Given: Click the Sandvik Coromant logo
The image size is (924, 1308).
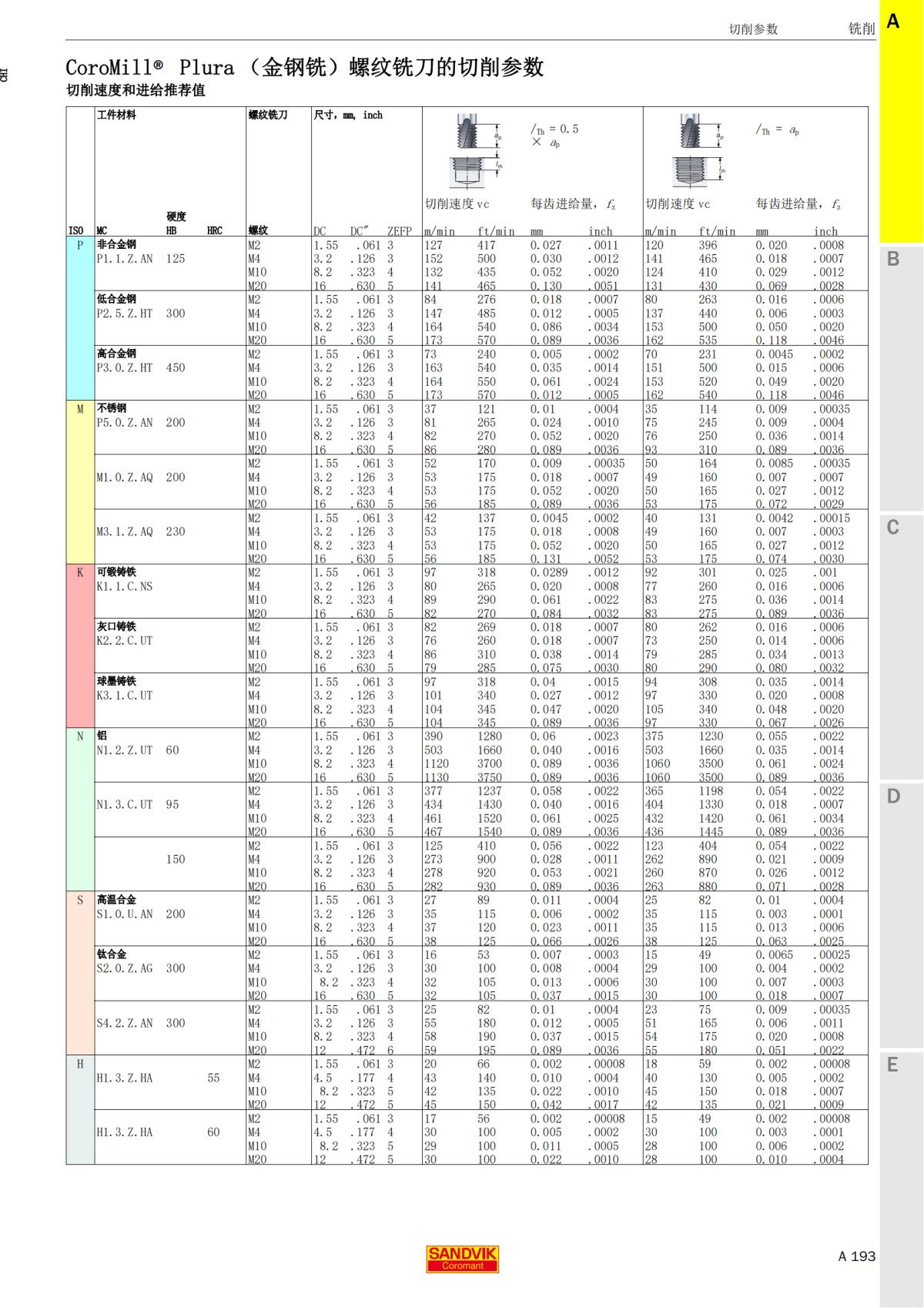Looking at the screenshot, I should click(x=463, y=1259).
